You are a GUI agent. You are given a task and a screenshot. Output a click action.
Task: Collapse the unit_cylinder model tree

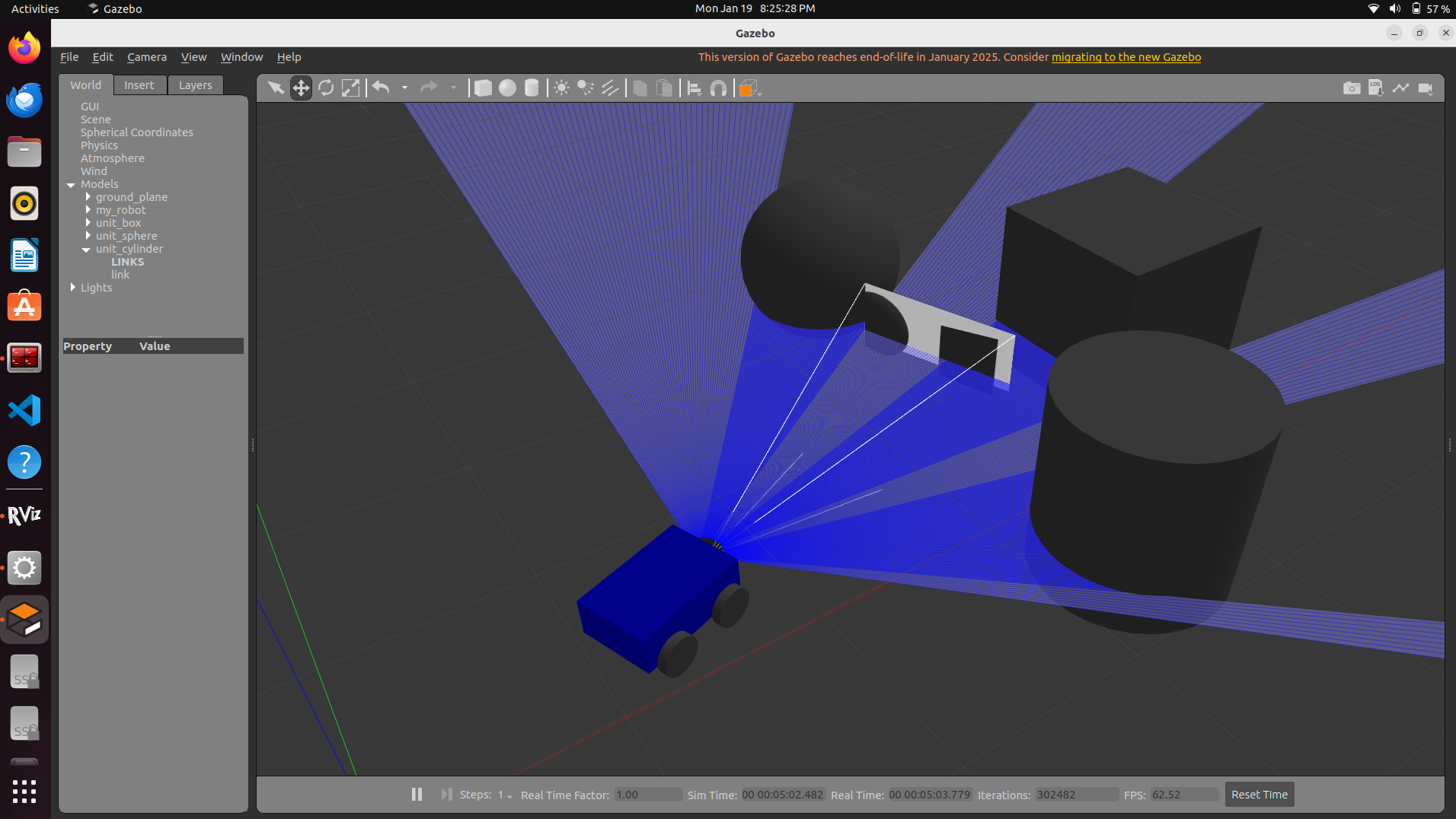coord(87,250)
